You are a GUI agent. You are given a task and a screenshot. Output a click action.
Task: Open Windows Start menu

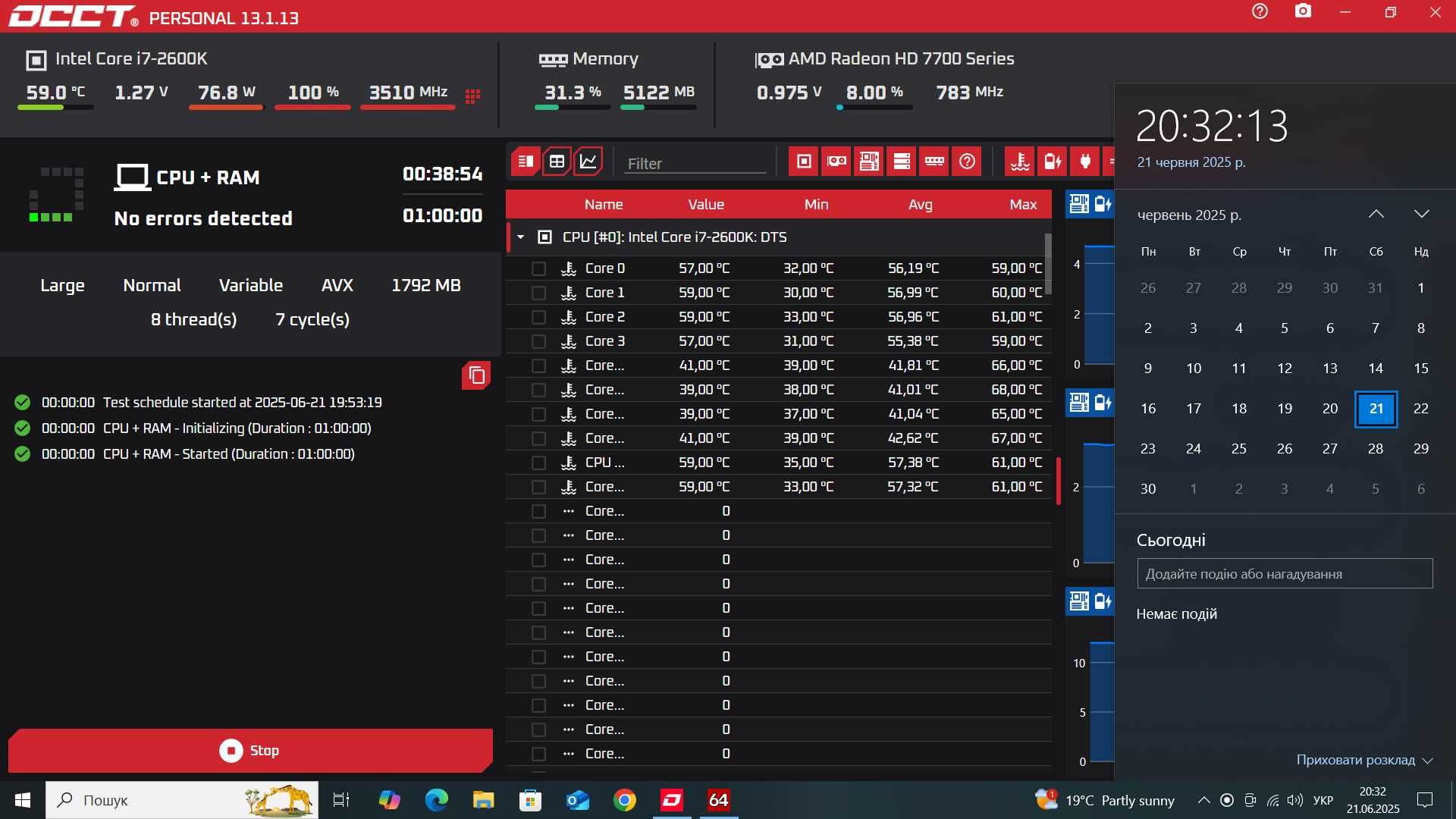point(23,800)
